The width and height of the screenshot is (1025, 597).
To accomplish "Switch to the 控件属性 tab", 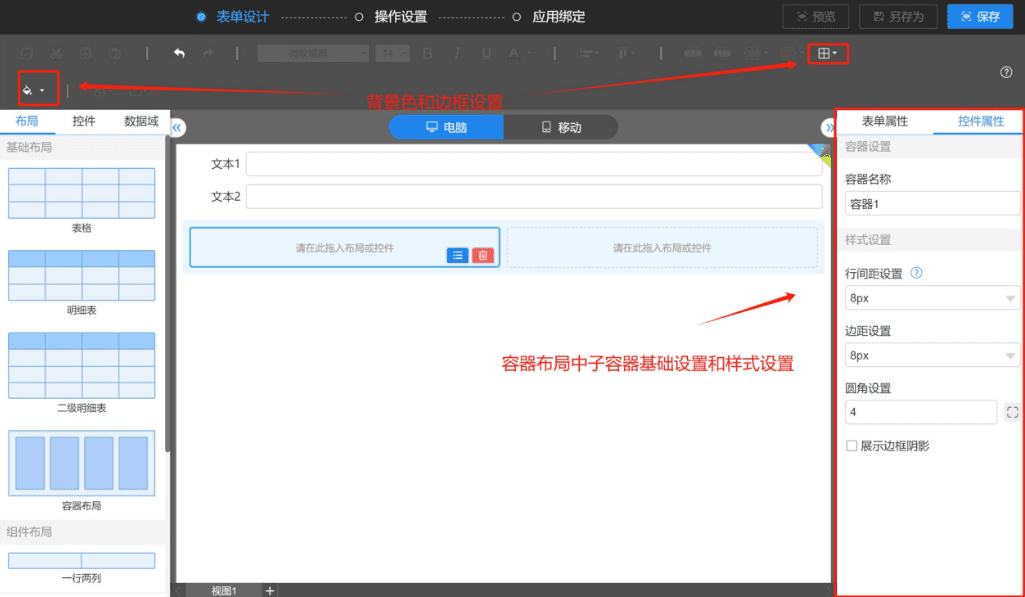I will tap(981, 121).
